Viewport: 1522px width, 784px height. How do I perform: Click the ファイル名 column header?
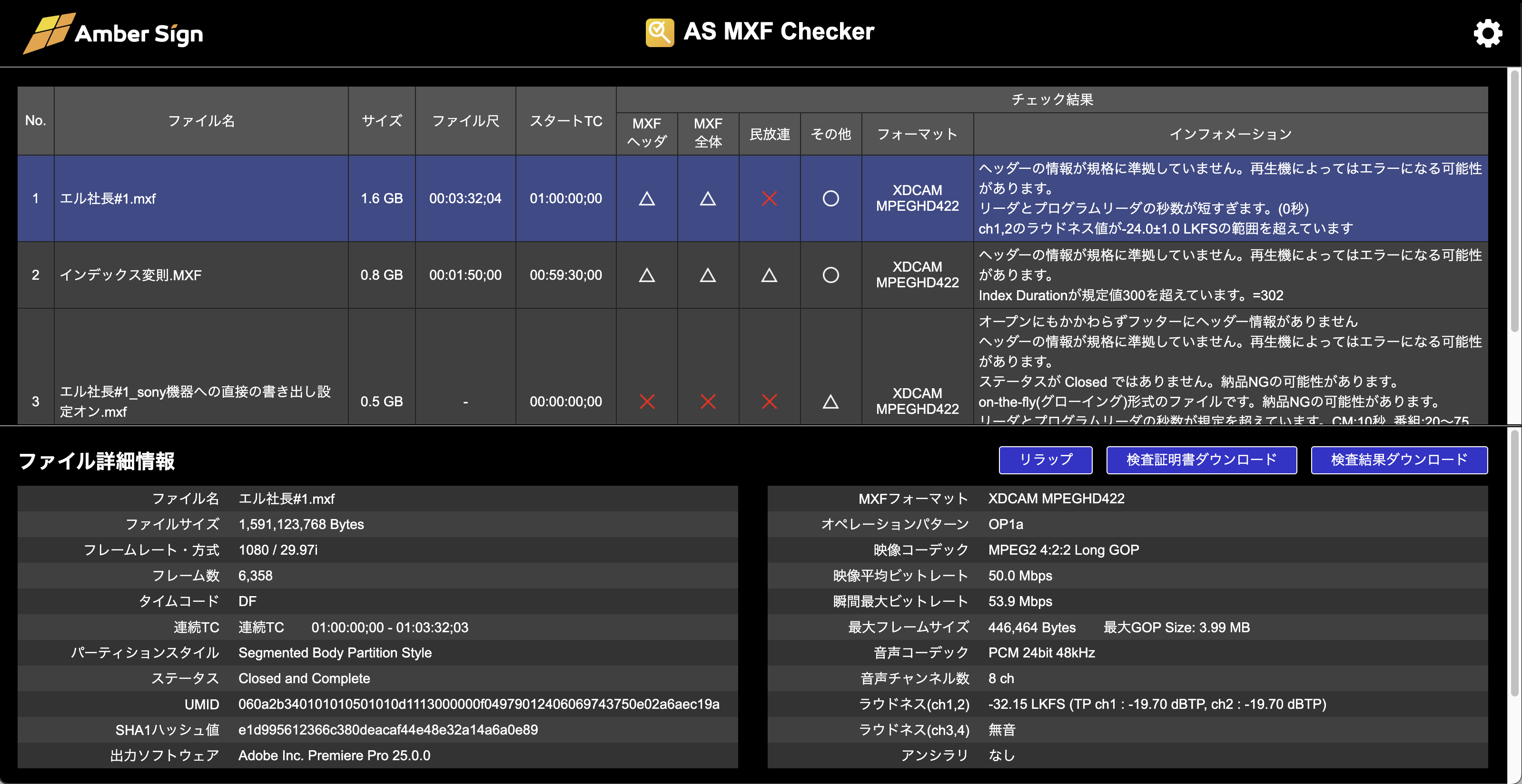click(x=201, y=121)
